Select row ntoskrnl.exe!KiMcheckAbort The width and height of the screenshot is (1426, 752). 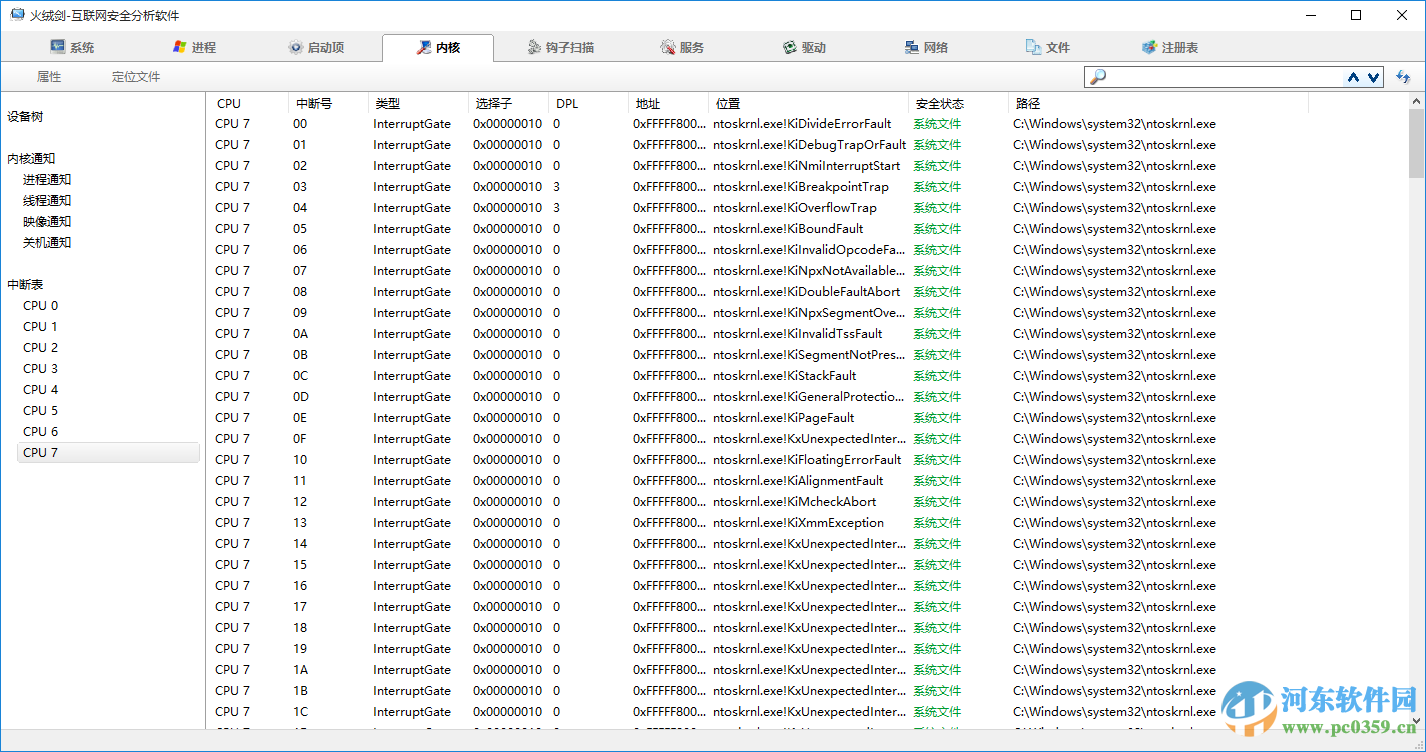(808, 502)
